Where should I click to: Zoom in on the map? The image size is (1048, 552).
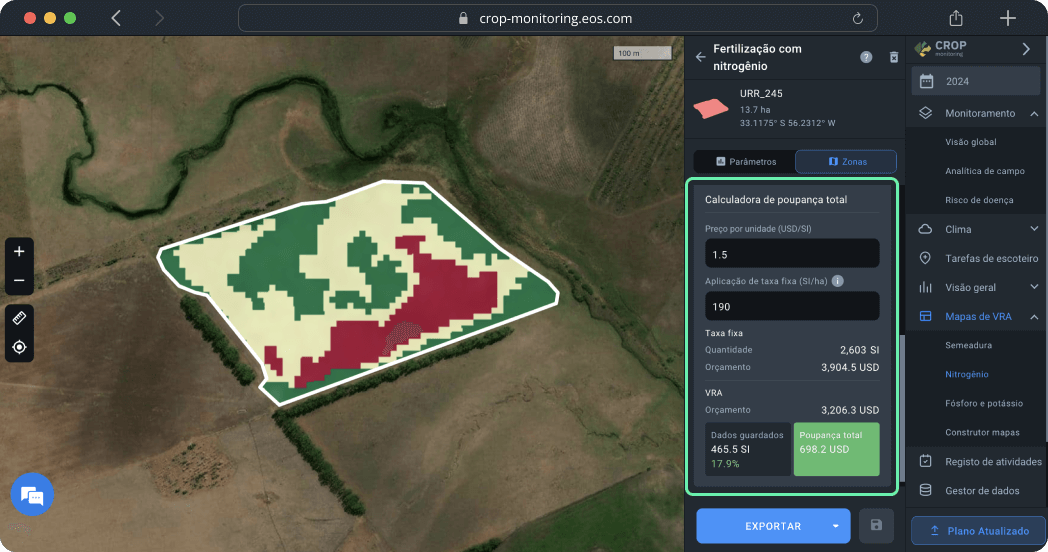click(19, 251)
